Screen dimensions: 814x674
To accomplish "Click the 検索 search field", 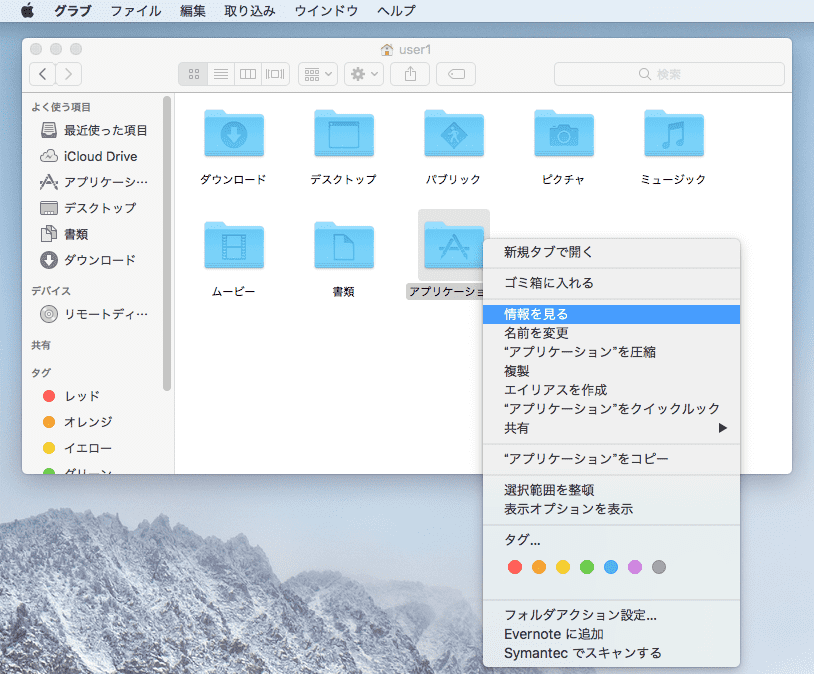I will (669, 74).
